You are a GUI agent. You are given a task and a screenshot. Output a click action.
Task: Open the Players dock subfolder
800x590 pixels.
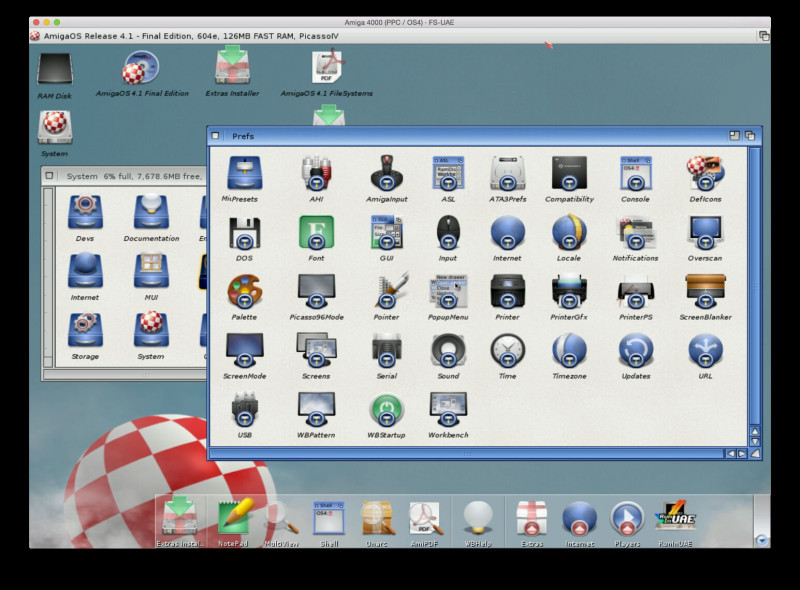(x=627, y=518)
